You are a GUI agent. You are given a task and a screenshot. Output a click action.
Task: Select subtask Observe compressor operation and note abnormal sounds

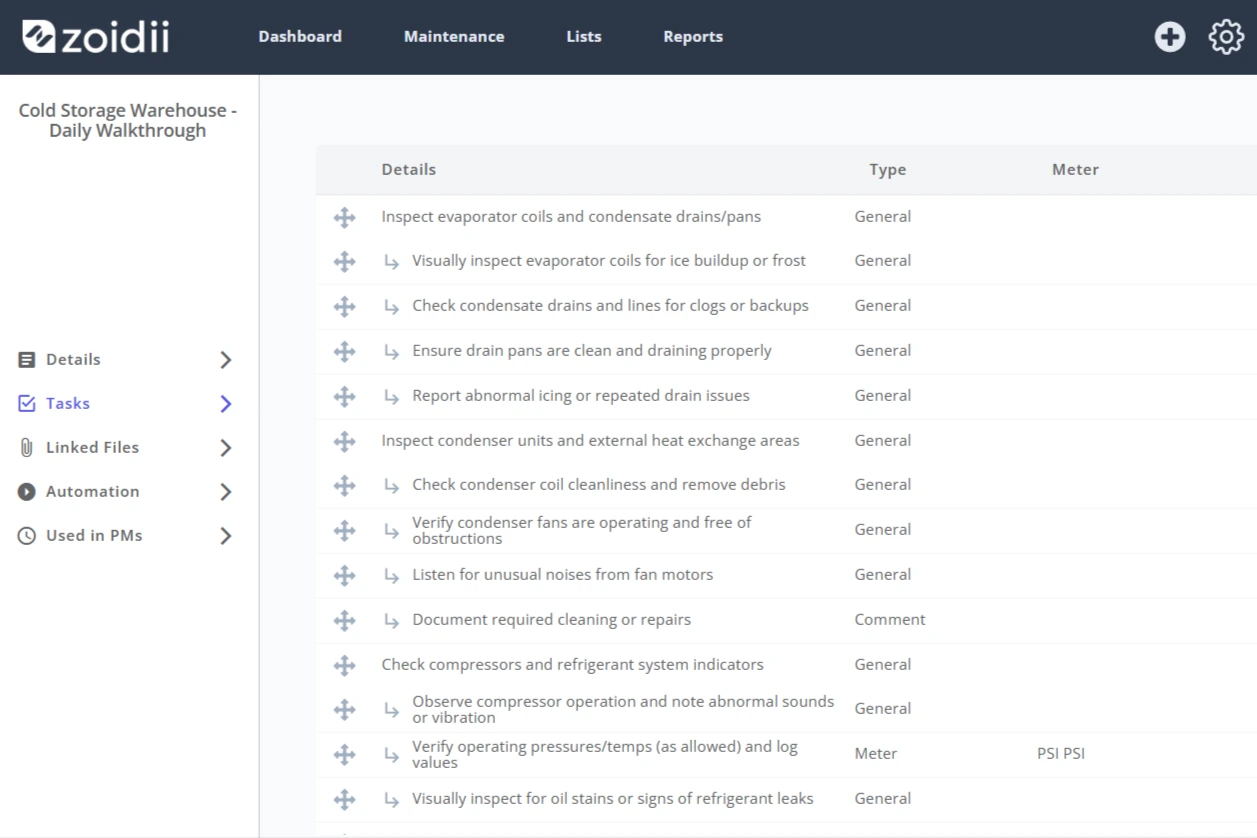623,709
